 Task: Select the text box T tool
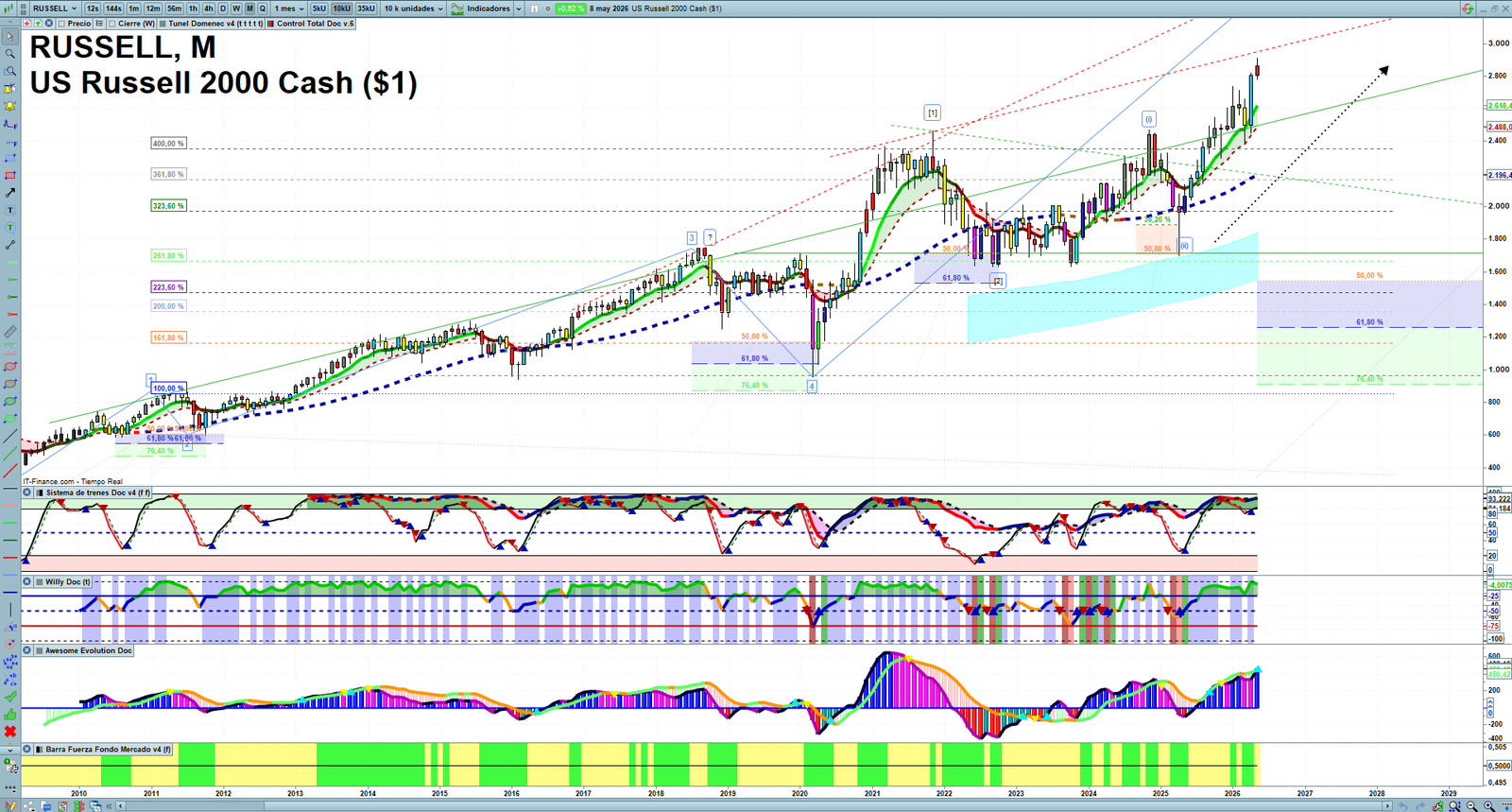pyautogui.click(x=9, y=210)
